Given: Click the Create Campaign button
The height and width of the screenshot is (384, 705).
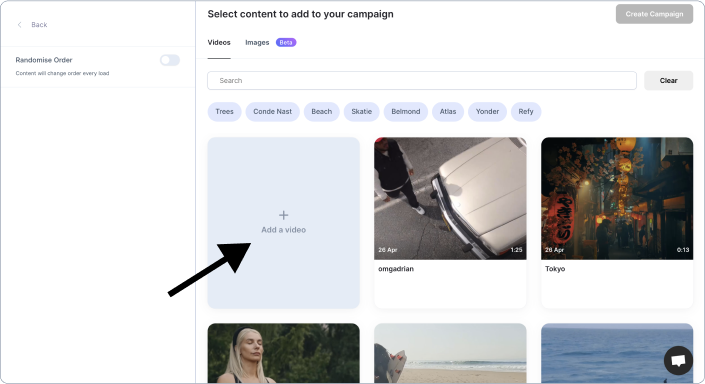Looking at the screenshot, I should [654, 14].
